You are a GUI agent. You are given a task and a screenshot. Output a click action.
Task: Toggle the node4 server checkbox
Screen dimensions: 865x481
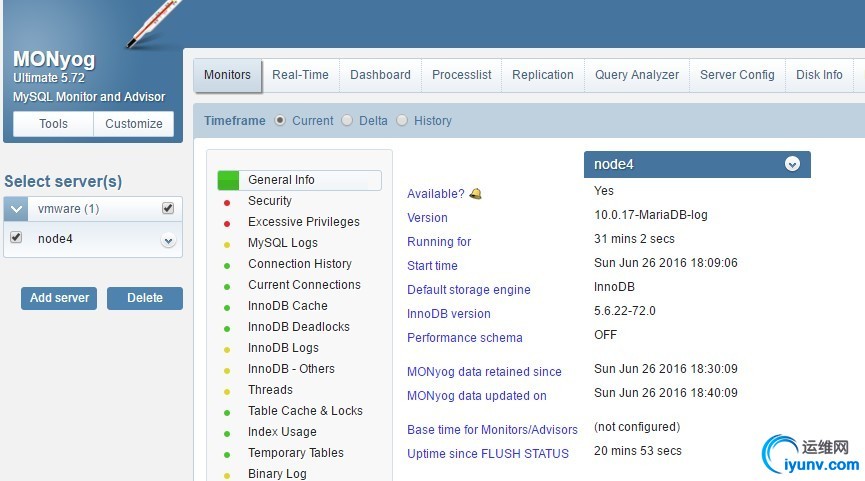click(16, 237)
